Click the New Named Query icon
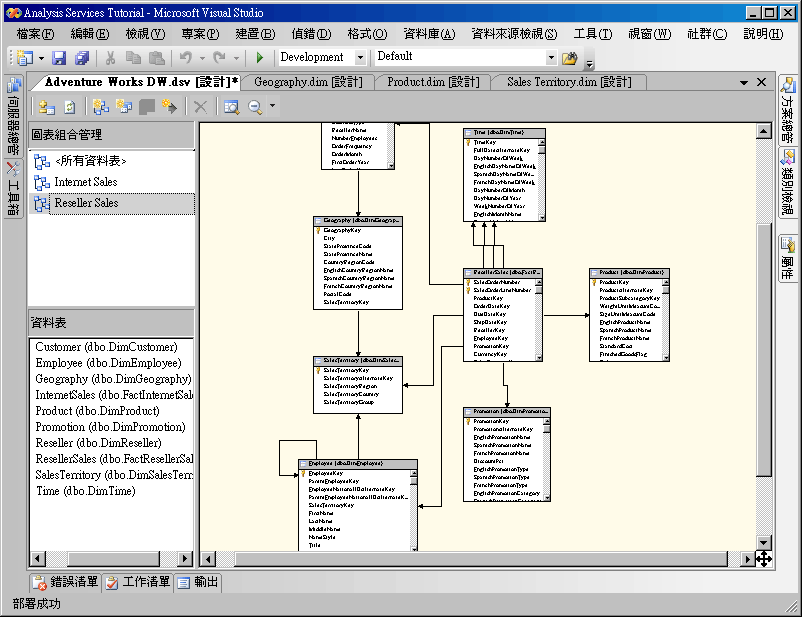 124,106
